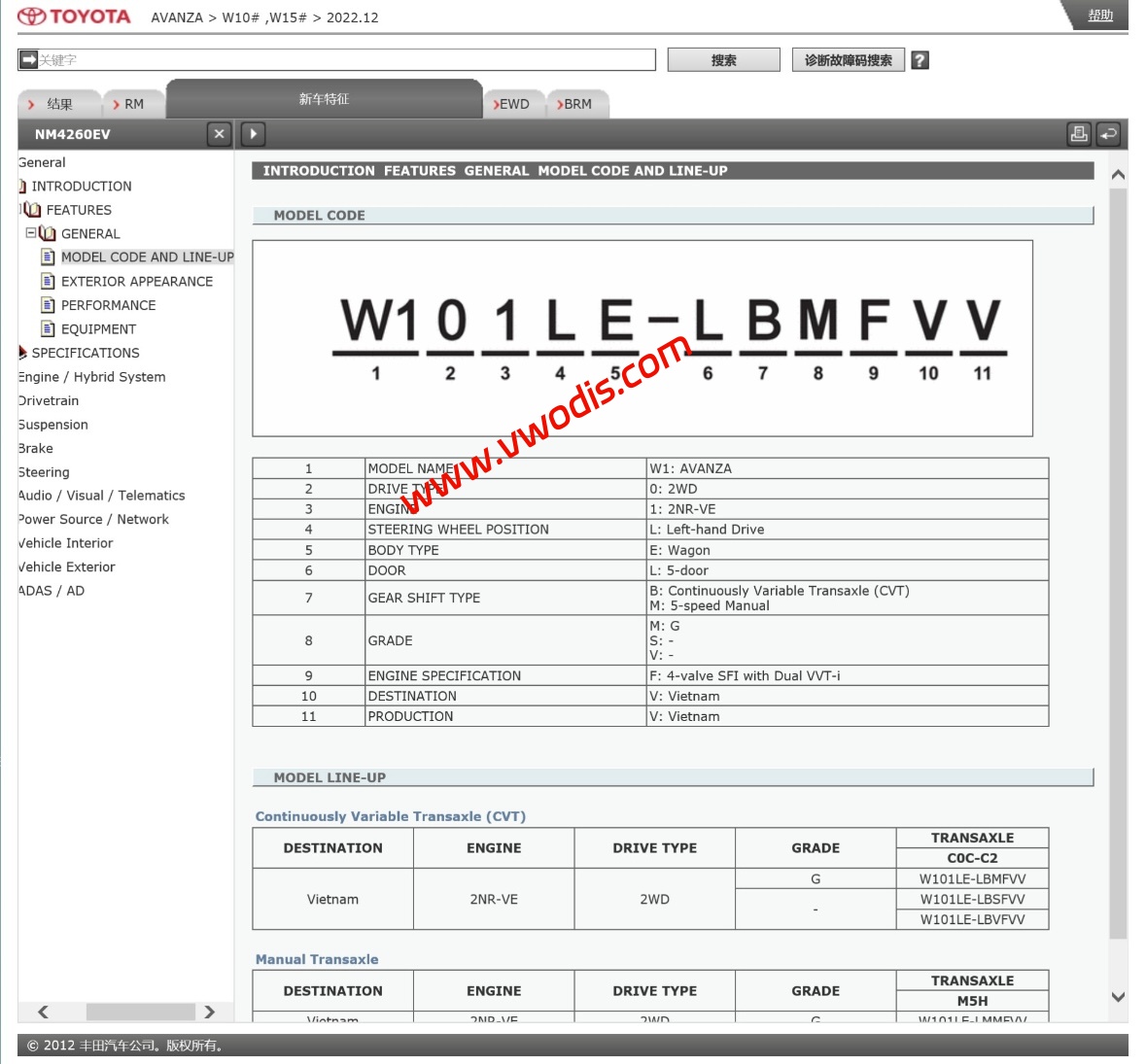Open the BRM tab
This screenshot has height=1064, width=1146.
tap(576, 104)
